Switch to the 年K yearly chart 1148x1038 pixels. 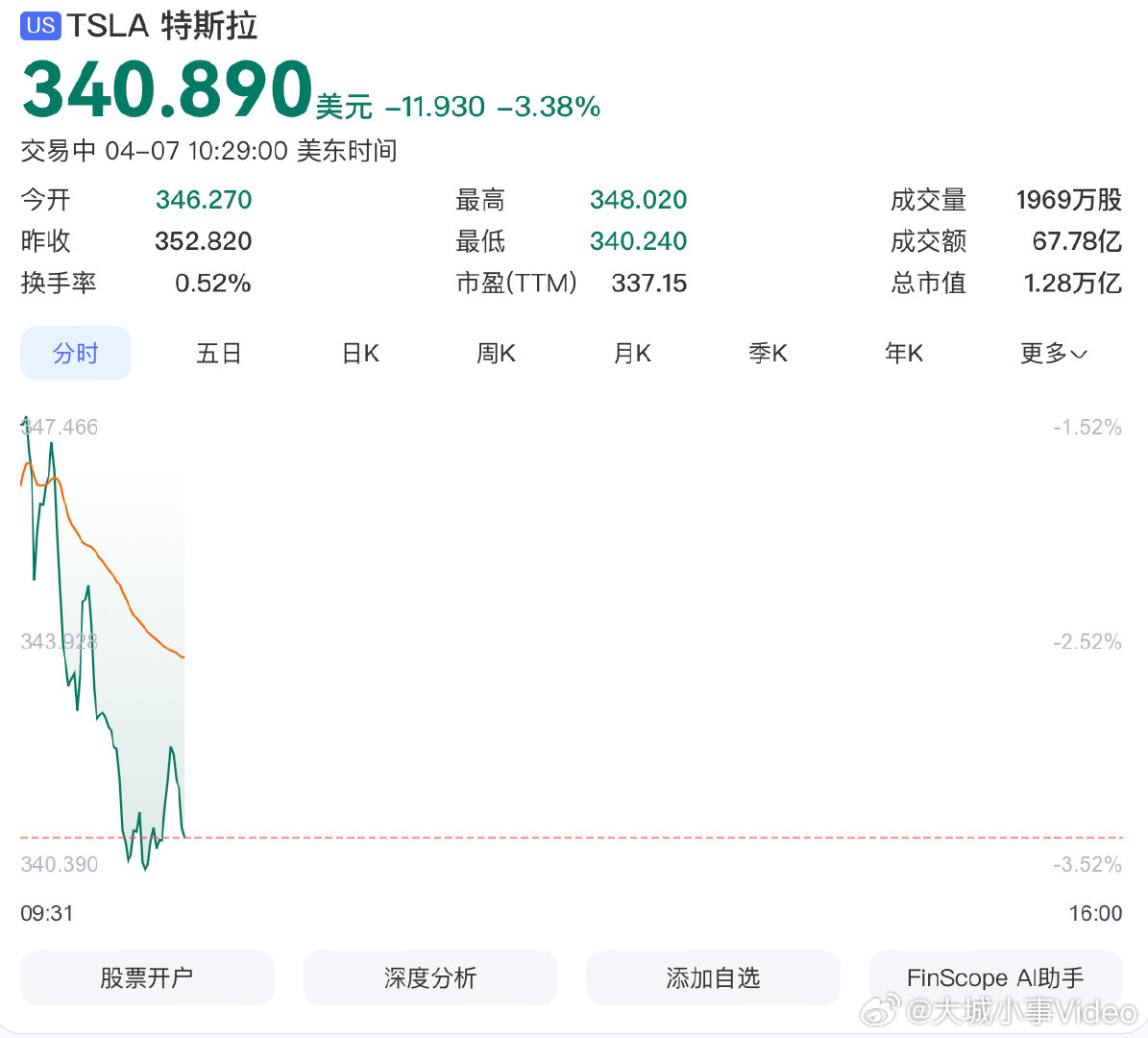coord(903,353)
